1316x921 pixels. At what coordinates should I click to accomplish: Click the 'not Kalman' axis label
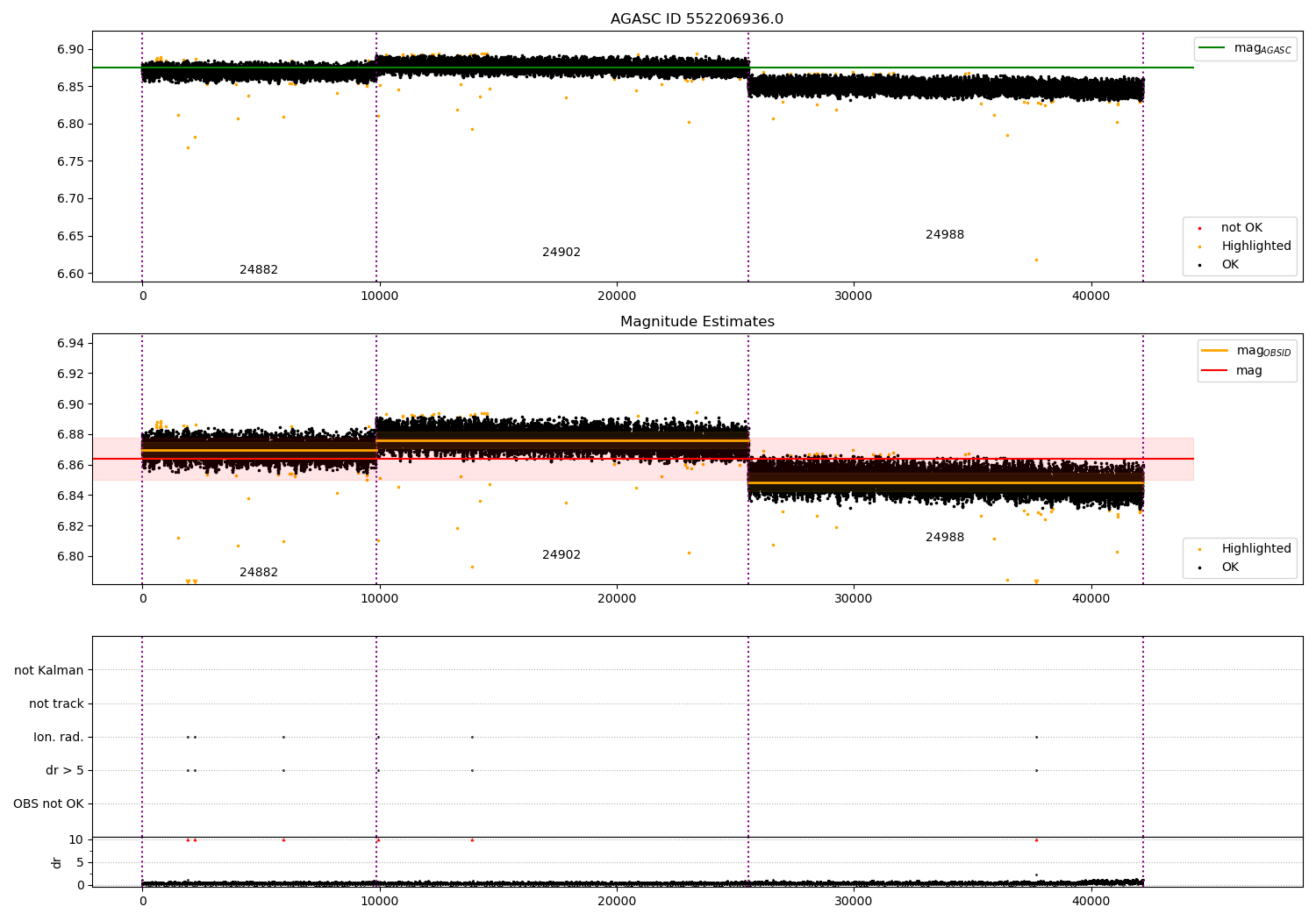point(49,670)
